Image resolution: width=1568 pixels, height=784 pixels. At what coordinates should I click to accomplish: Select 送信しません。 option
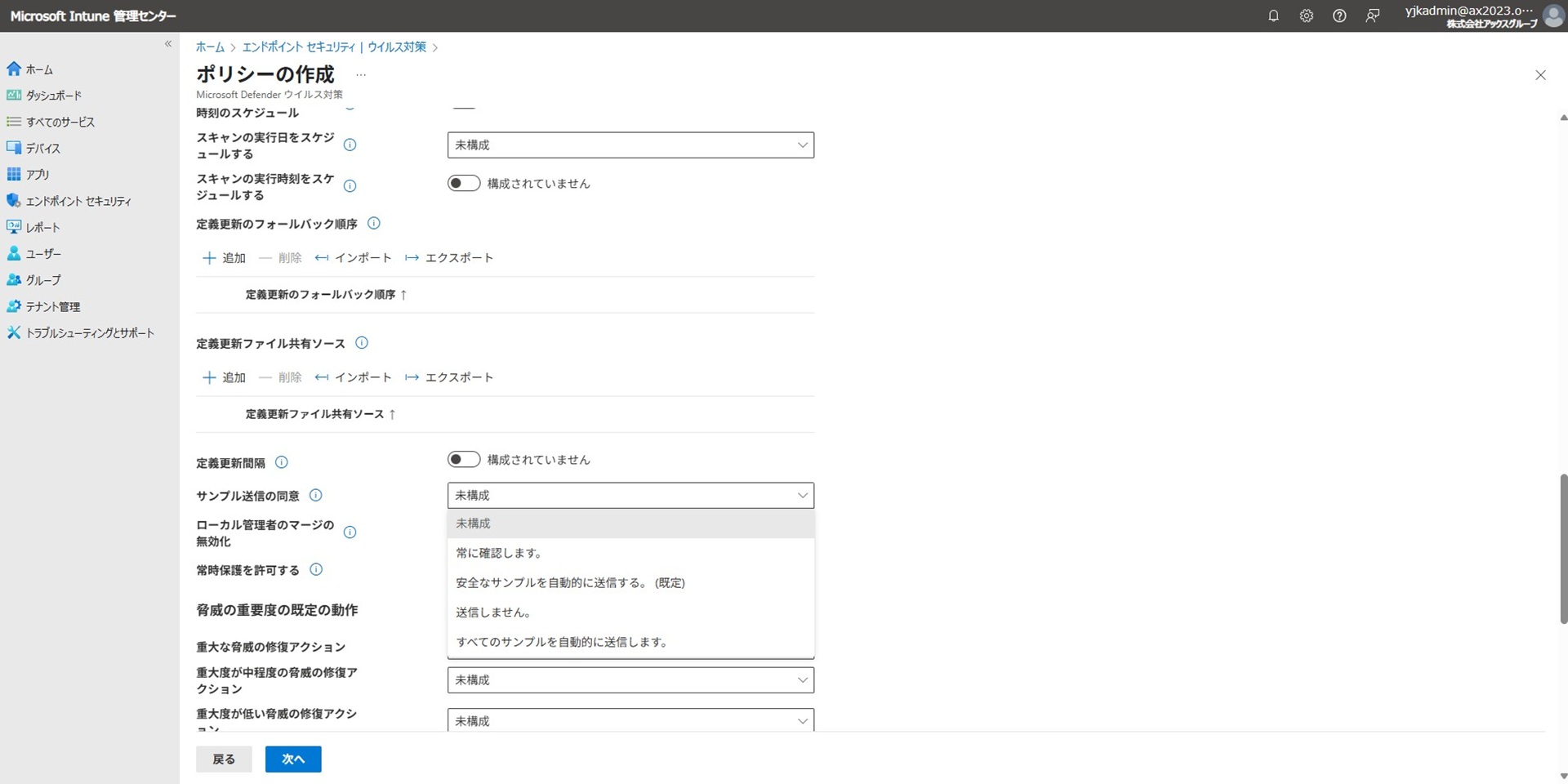click(630, 612)
